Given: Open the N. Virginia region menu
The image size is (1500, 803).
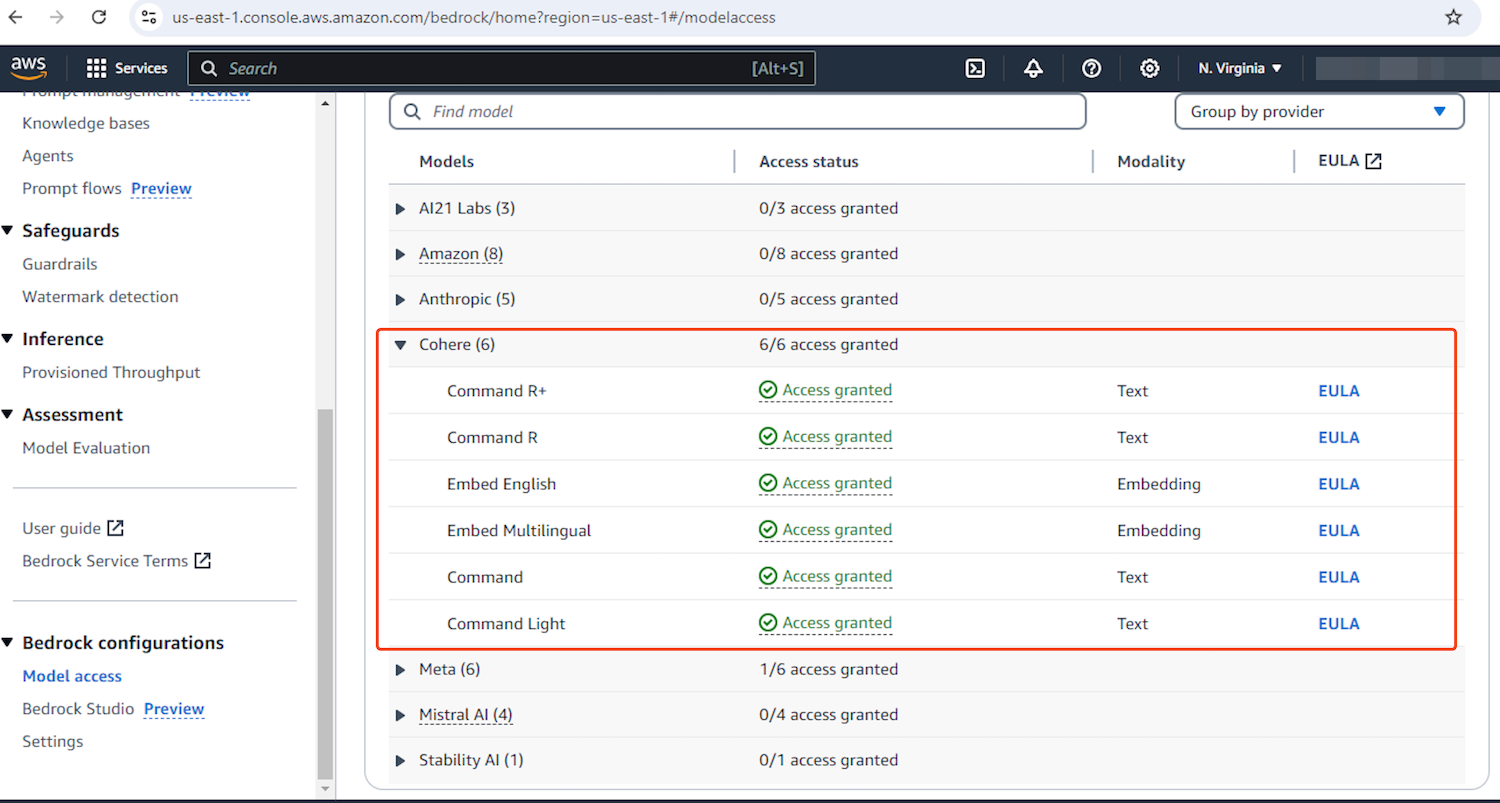Looking at the screenshot, I should point(1240,68).
